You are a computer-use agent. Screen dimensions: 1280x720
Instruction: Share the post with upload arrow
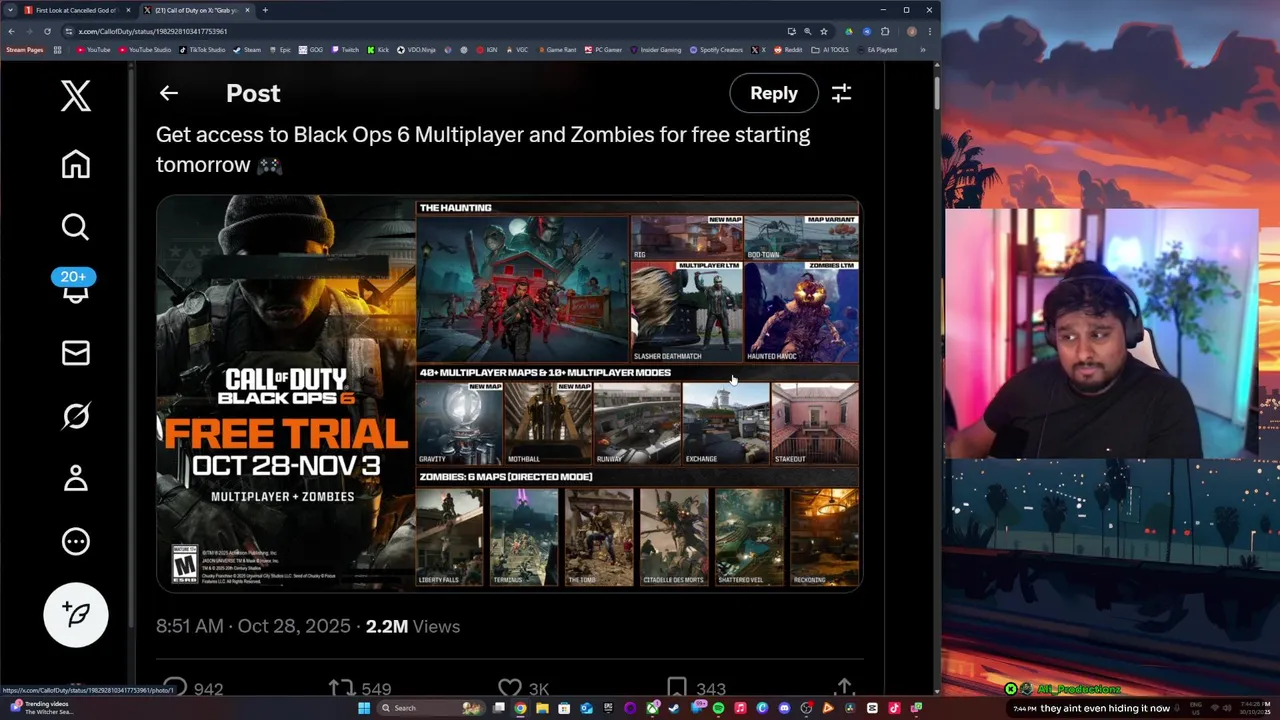[845, 688]
